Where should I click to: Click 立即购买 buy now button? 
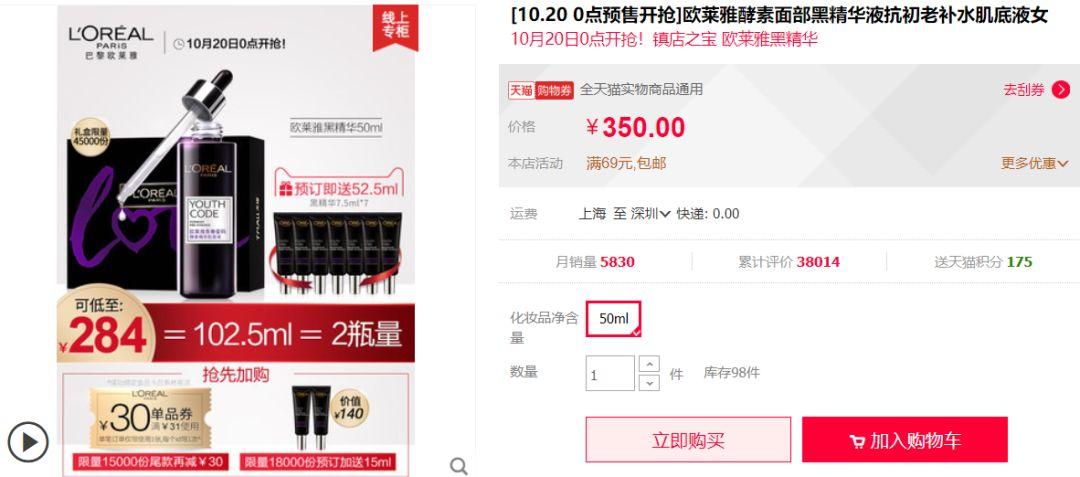click(688, 440)
